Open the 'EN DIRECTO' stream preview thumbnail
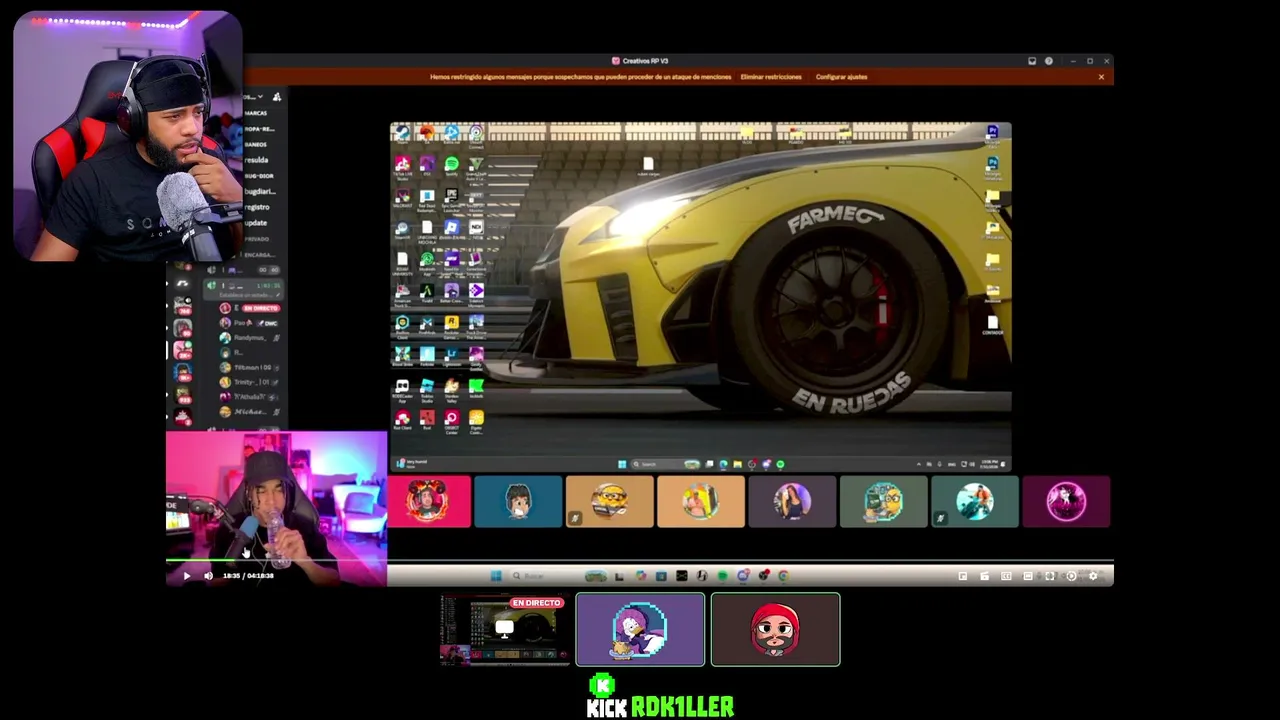 pyautogui.click(x=504, y=629)
